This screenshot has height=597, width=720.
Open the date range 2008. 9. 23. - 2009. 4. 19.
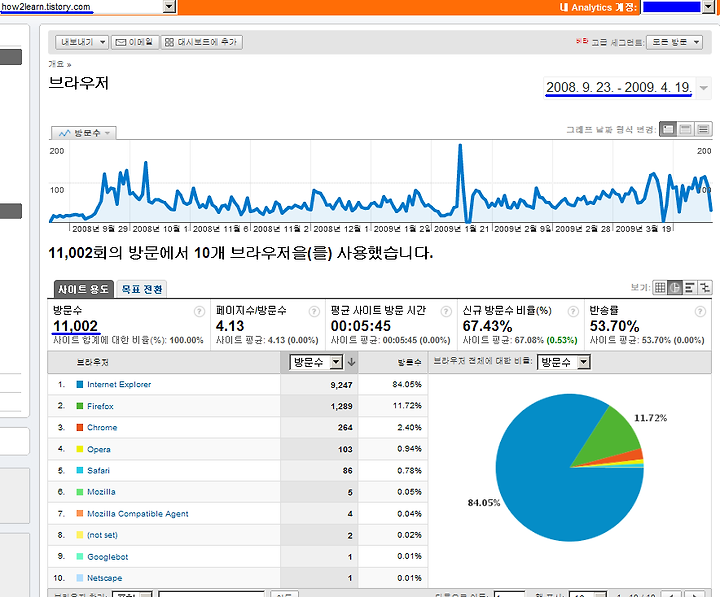[619, 87]
